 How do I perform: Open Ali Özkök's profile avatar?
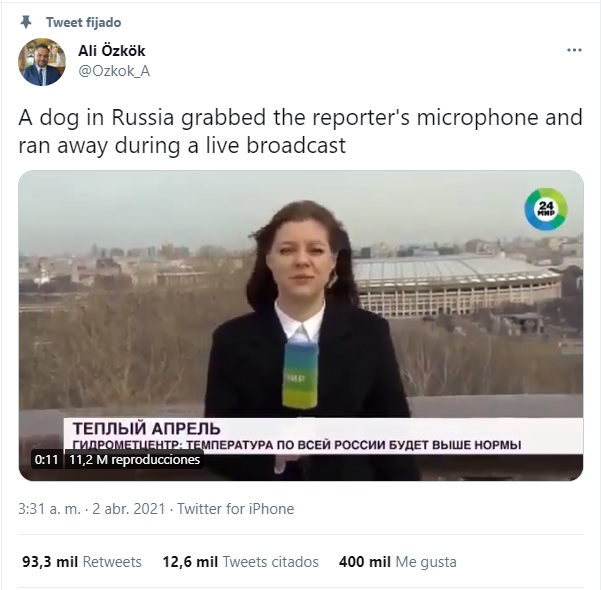tap(42, 62)
